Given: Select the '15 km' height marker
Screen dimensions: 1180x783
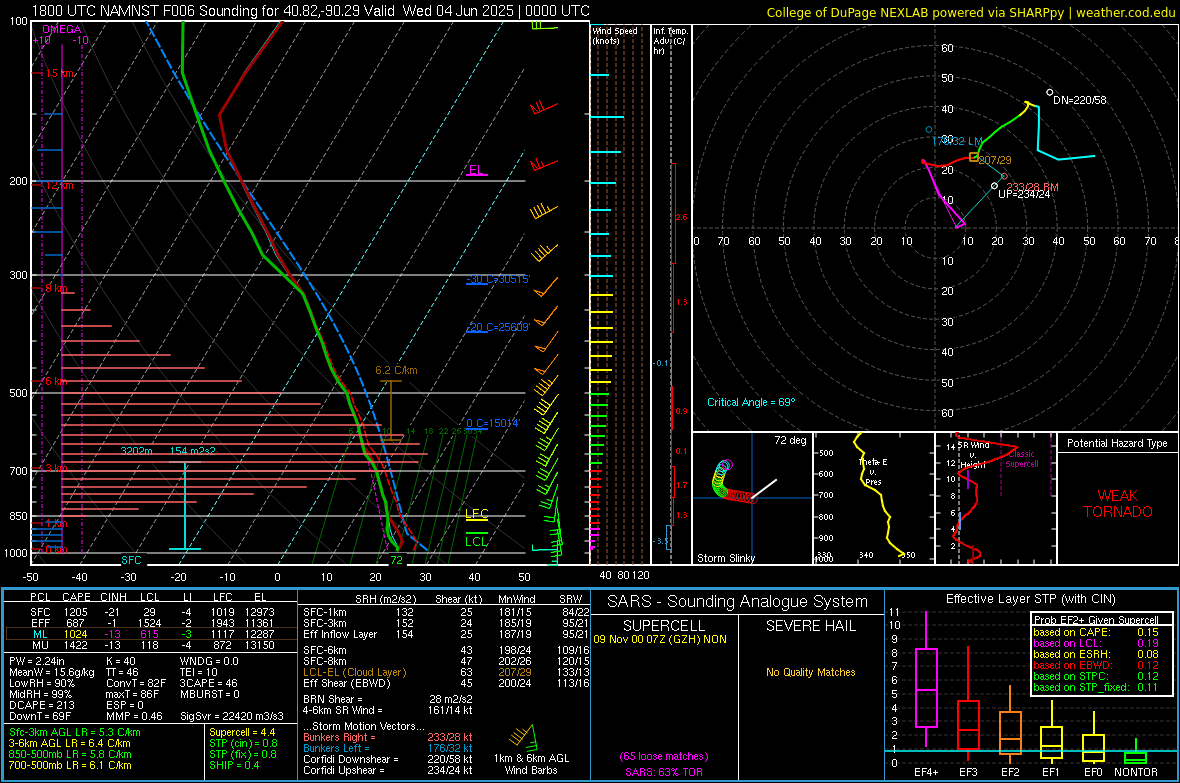Looking at the screenshot, I should [59, 73].
